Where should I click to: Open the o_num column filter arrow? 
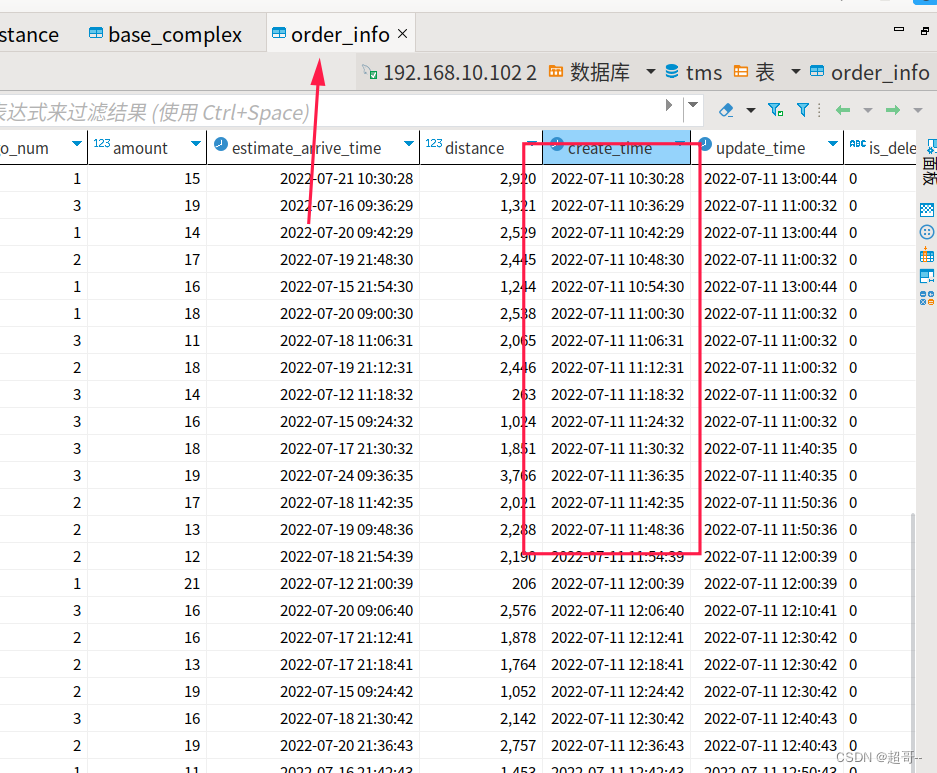(x=76, y=144)
